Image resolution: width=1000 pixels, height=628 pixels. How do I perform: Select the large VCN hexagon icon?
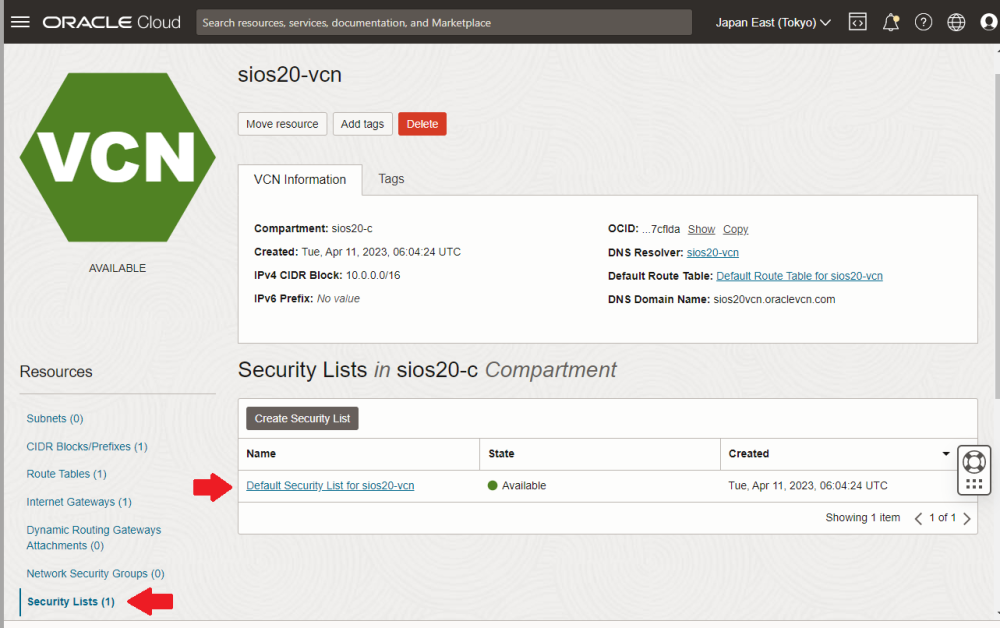click(117, 157)
